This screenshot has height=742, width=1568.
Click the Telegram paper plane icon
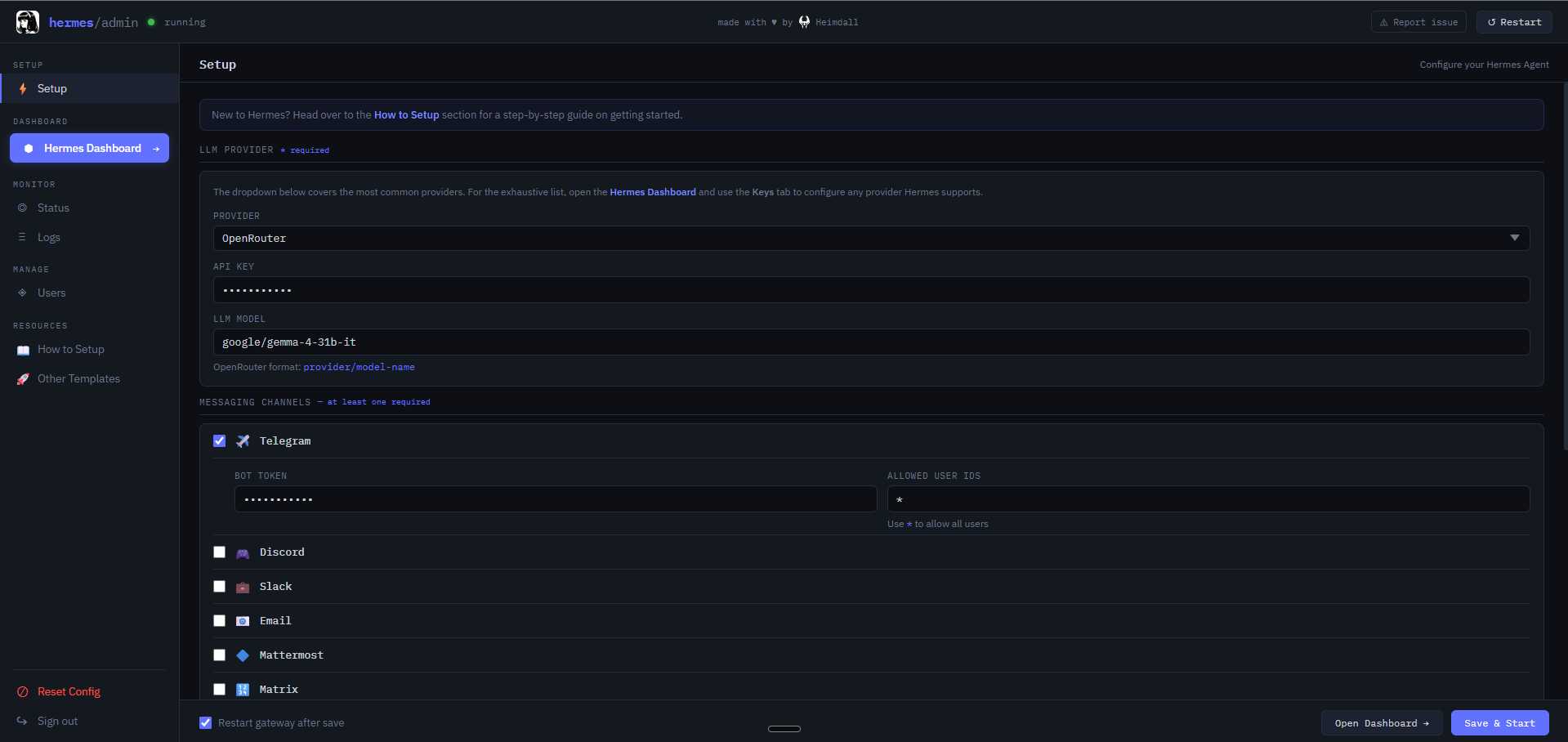(243, 440)
